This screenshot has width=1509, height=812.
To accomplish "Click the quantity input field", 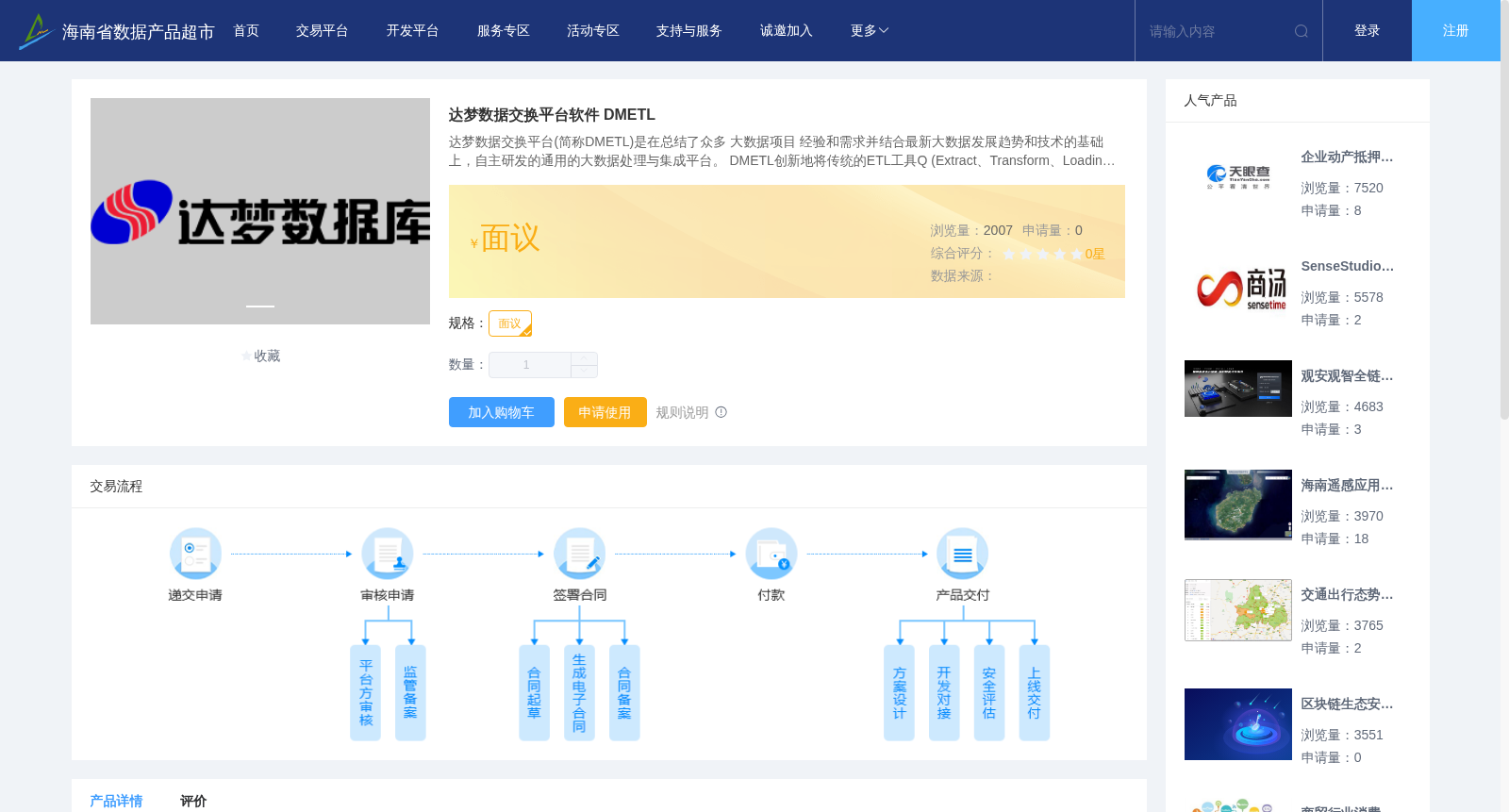I will (530, 365).
